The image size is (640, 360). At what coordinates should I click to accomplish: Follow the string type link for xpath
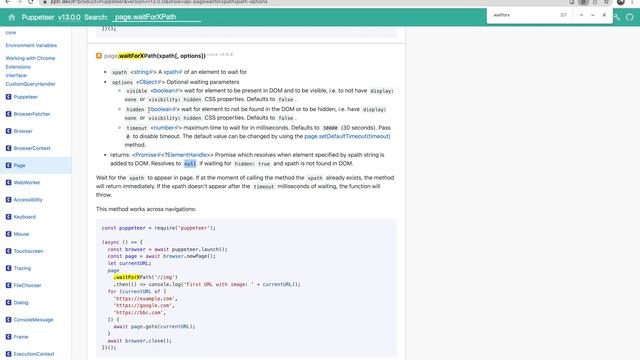(x=142, y=72)
